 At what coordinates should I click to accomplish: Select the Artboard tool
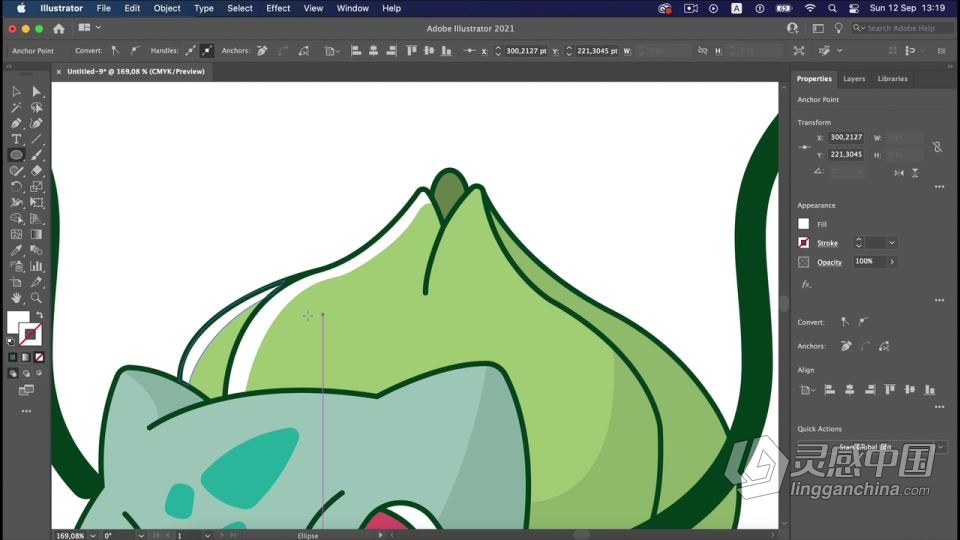[x=17, y=282]
